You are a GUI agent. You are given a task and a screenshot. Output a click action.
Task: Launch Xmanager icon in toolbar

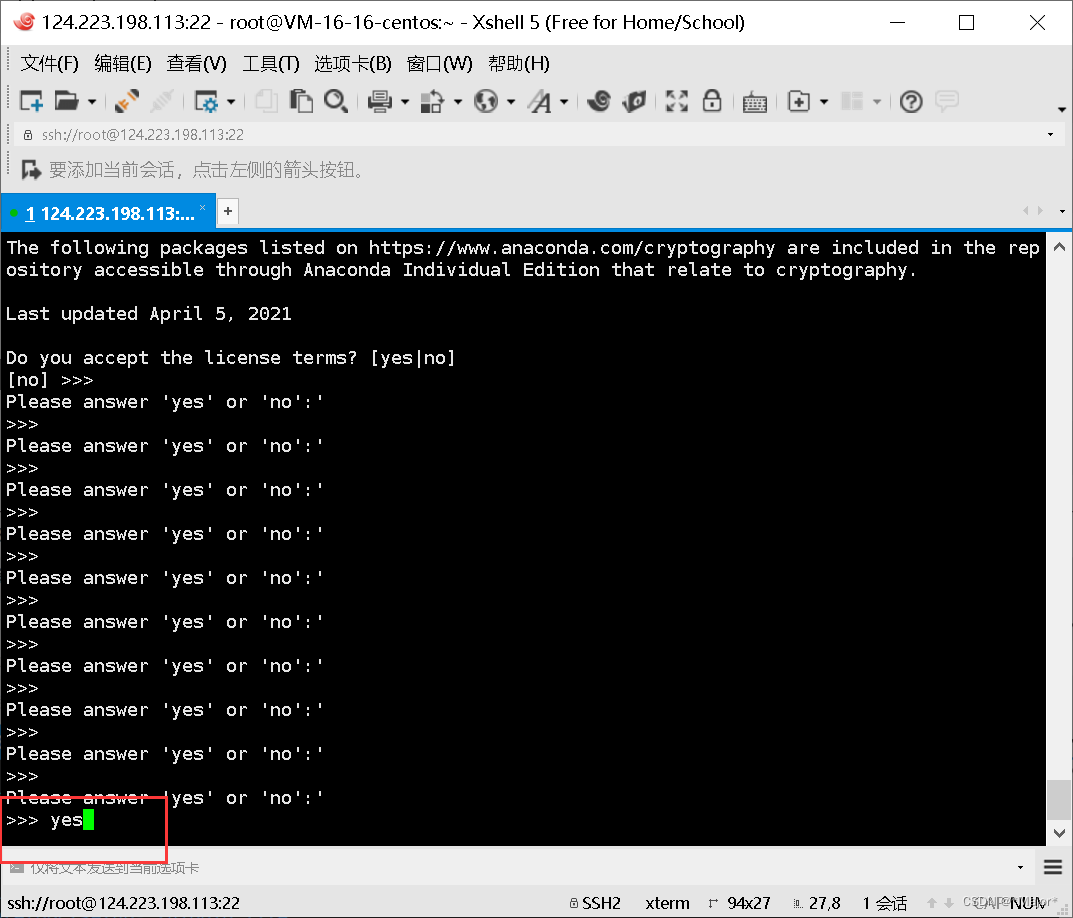[634, 101]
